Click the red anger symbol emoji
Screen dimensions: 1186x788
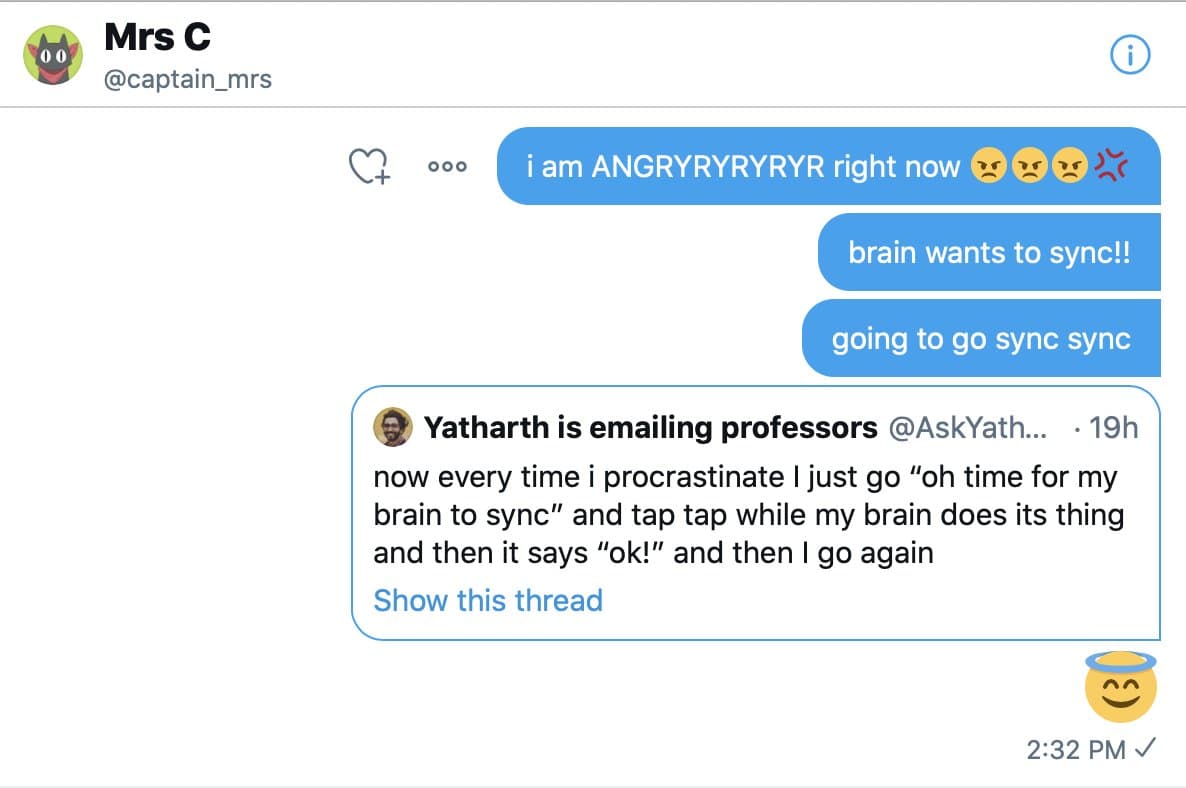pyautogui.click(x=1111, y=166)
